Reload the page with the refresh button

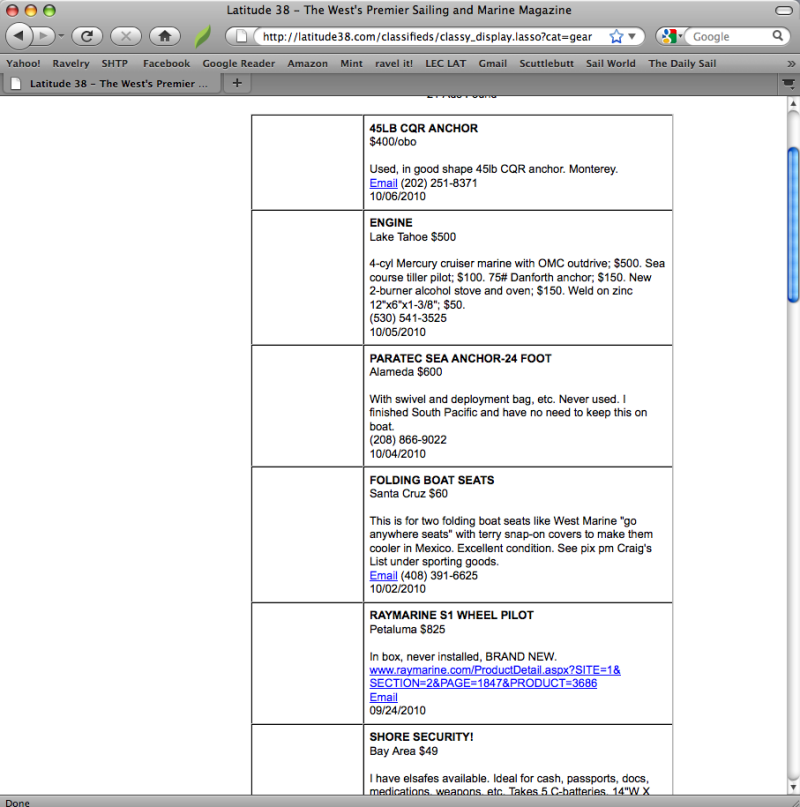(87, 36)
